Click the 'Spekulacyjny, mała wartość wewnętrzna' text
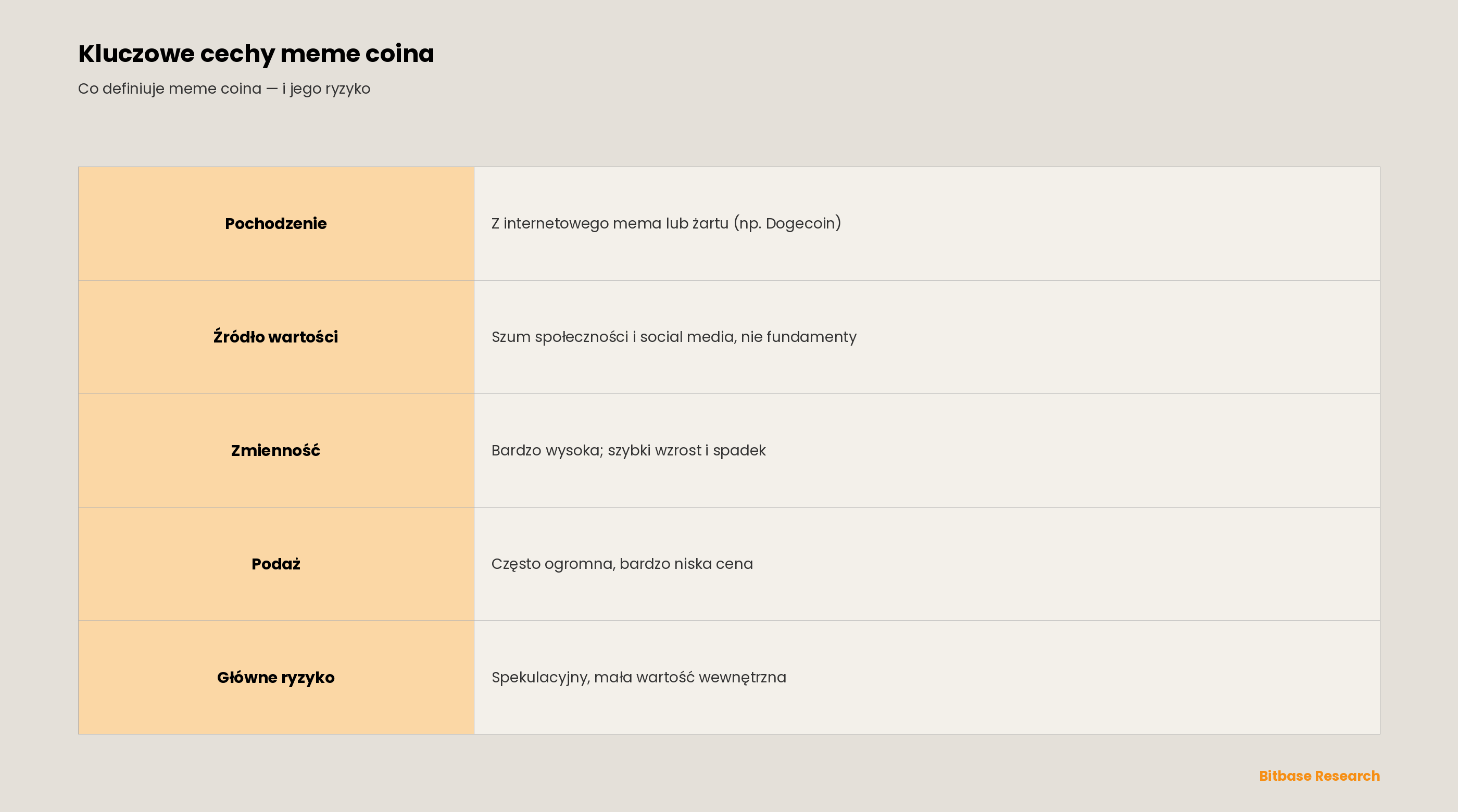The width and height of the screenshot is (1458, 812). pyautogui.click(x=639, y=677)
